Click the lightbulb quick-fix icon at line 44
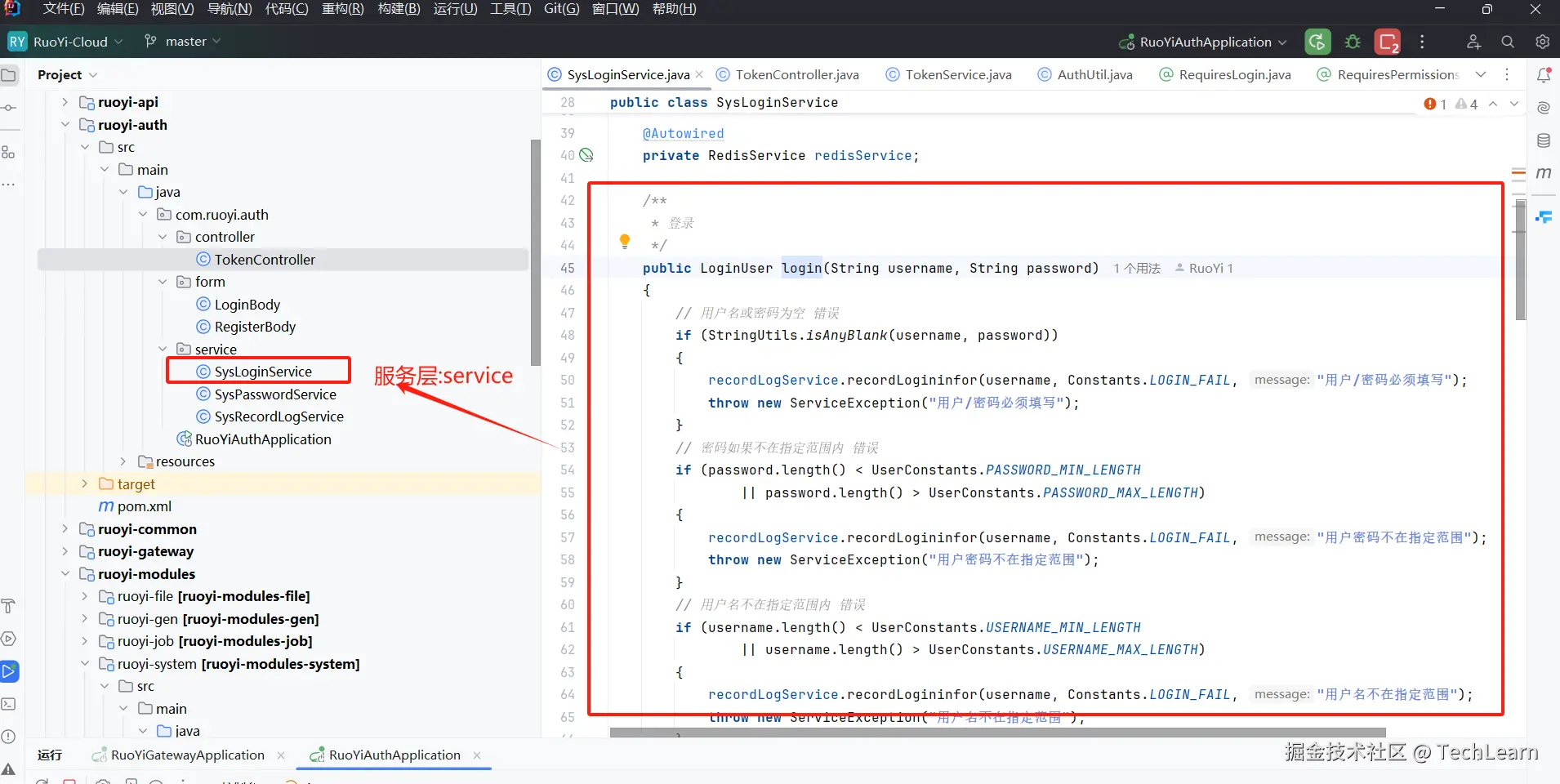The height and width of the screenshot is (784, 1560). [625, 242]
